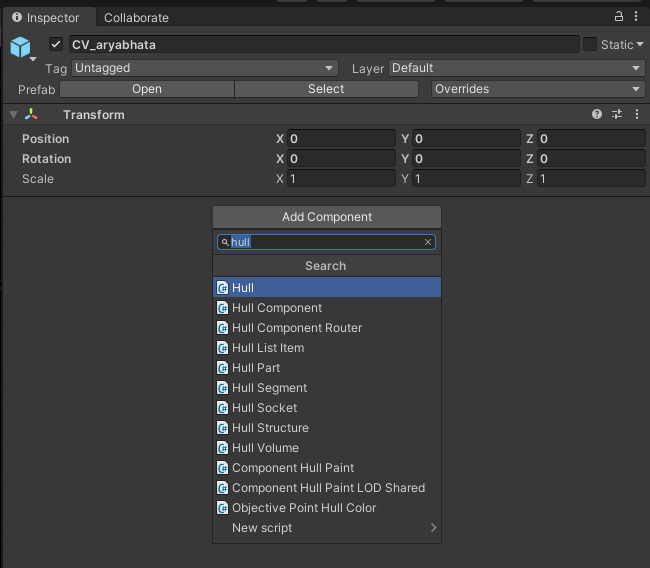The image size is (650, 568).
Task: Collapse the Transform component foldout
Action: (13, 115)
